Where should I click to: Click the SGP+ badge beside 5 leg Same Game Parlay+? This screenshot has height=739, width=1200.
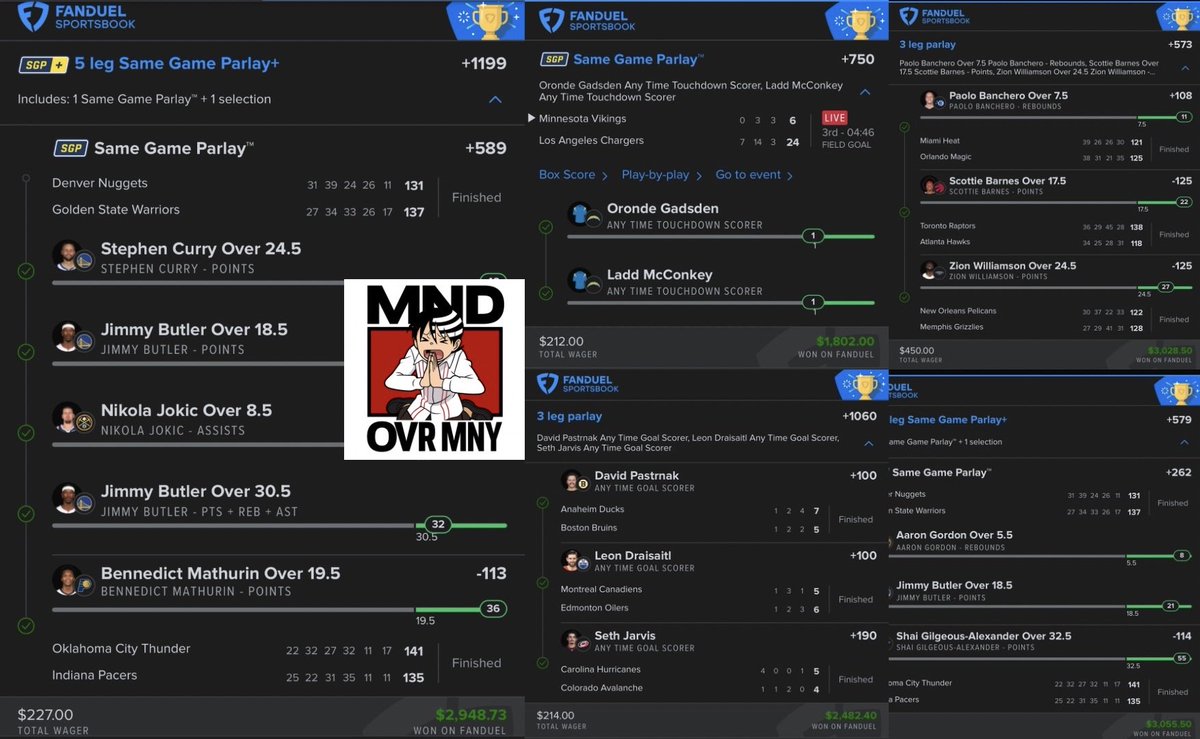point(43,64)
